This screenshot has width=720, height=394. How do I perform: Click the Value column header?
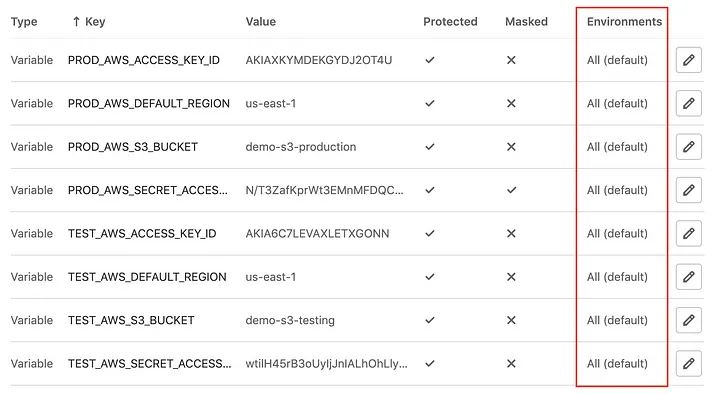click(260, 22)
